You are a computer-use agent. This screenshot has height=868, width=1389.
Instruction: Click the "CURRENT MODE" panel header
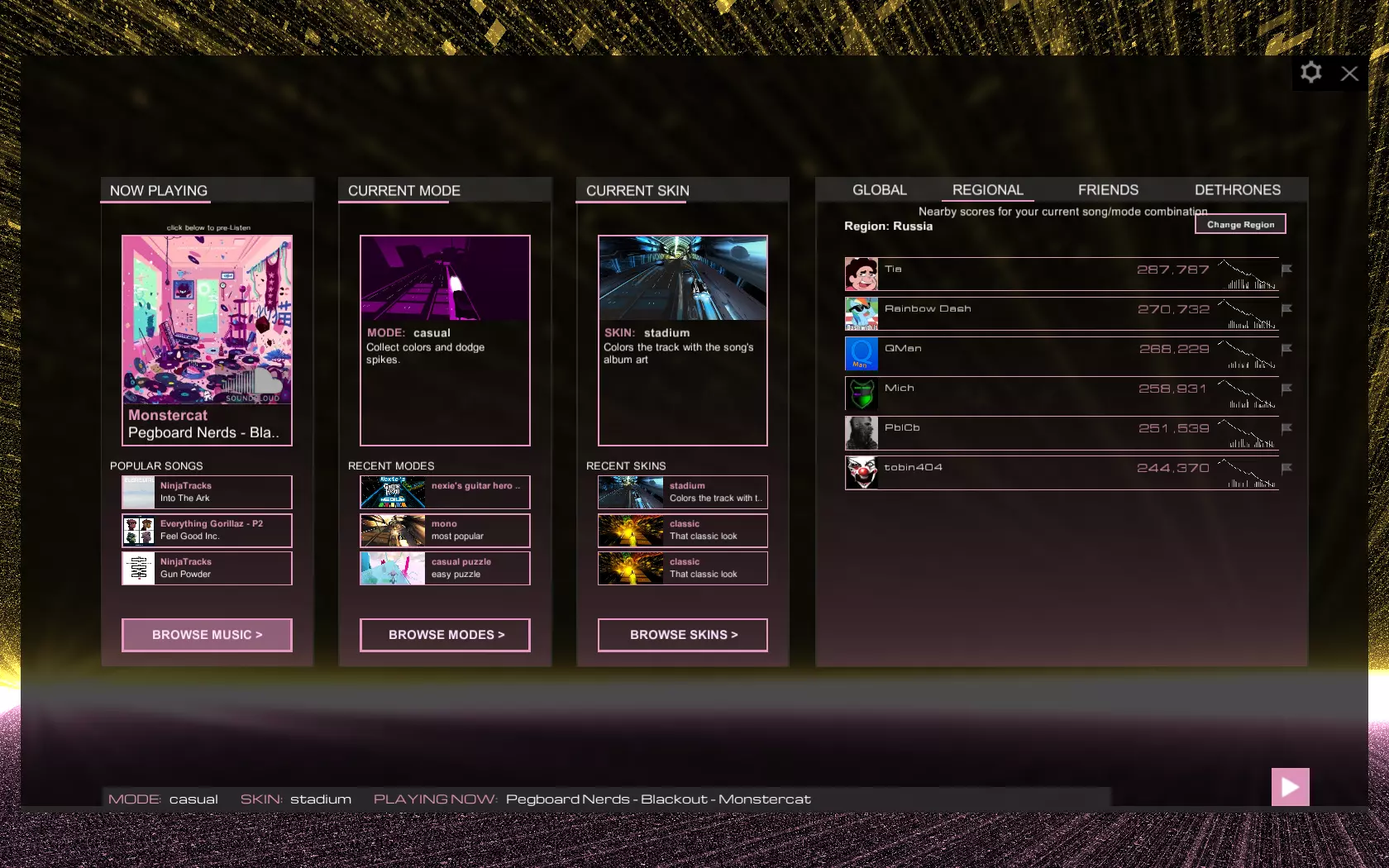point(404,191)
